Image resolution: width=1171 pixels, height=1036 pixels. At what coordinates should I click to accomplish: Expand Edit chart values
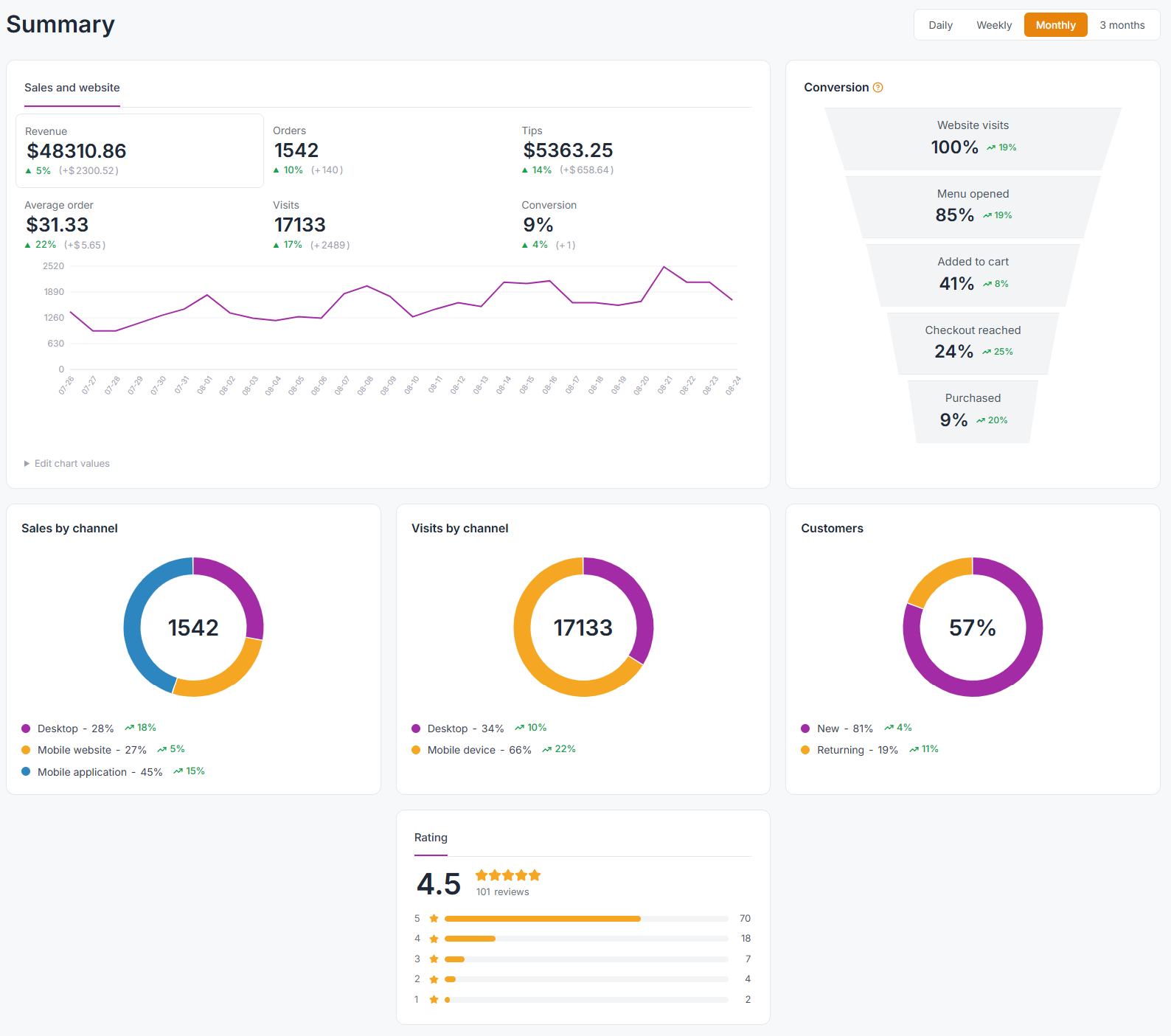tap(67, 464)
